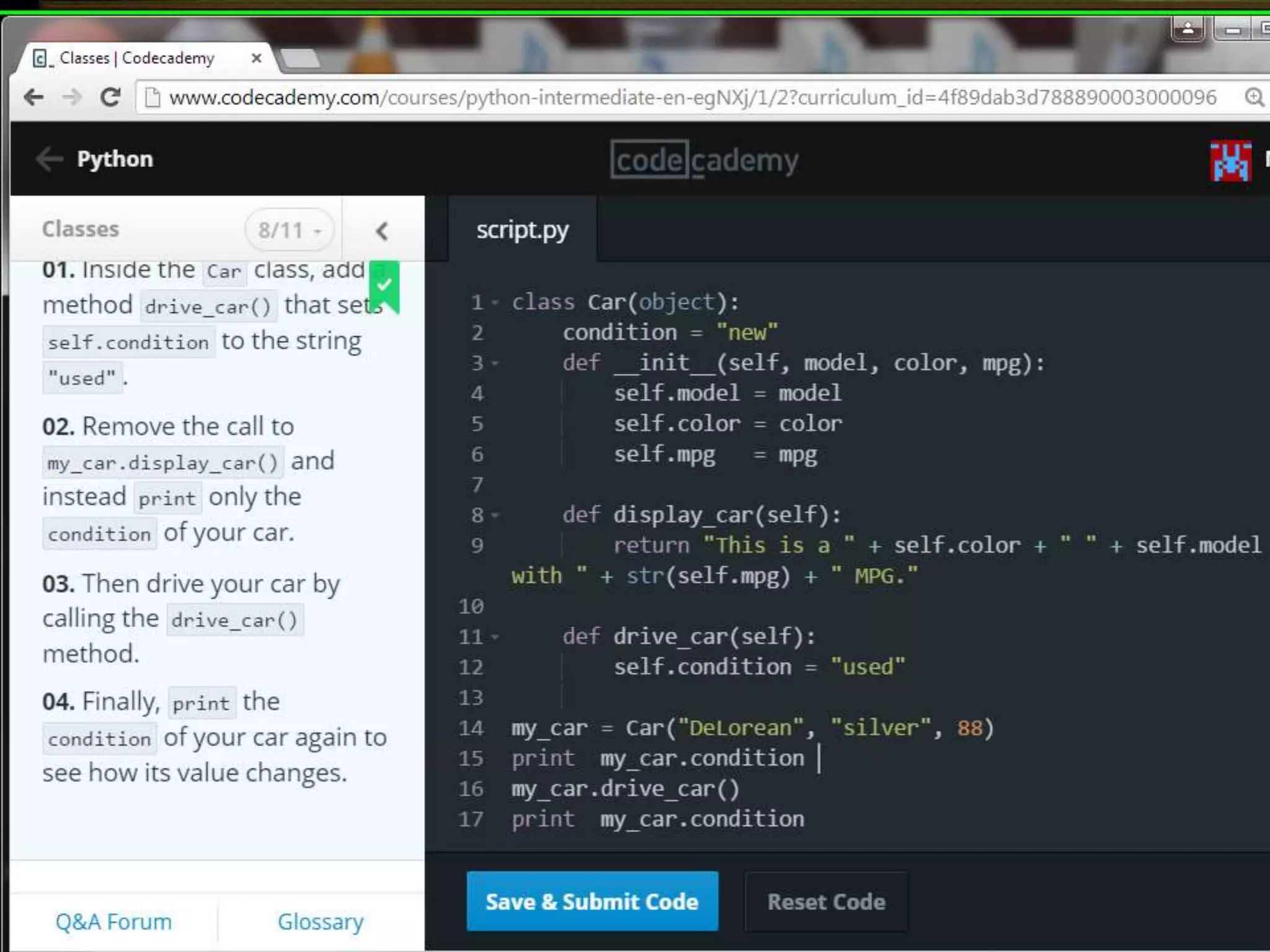
Task: Click the Codecademy favicon on the tab
Action: point(41,58)
